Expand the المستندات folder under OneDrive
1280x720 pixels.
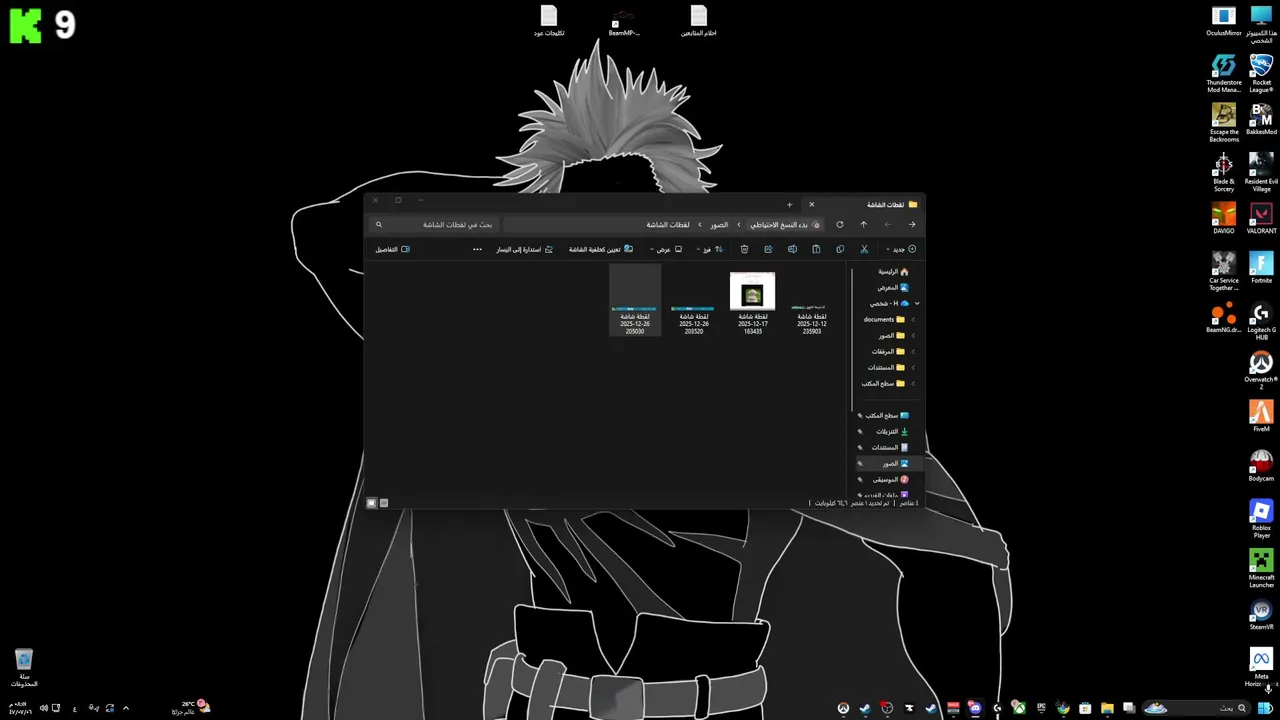[913, 367]
